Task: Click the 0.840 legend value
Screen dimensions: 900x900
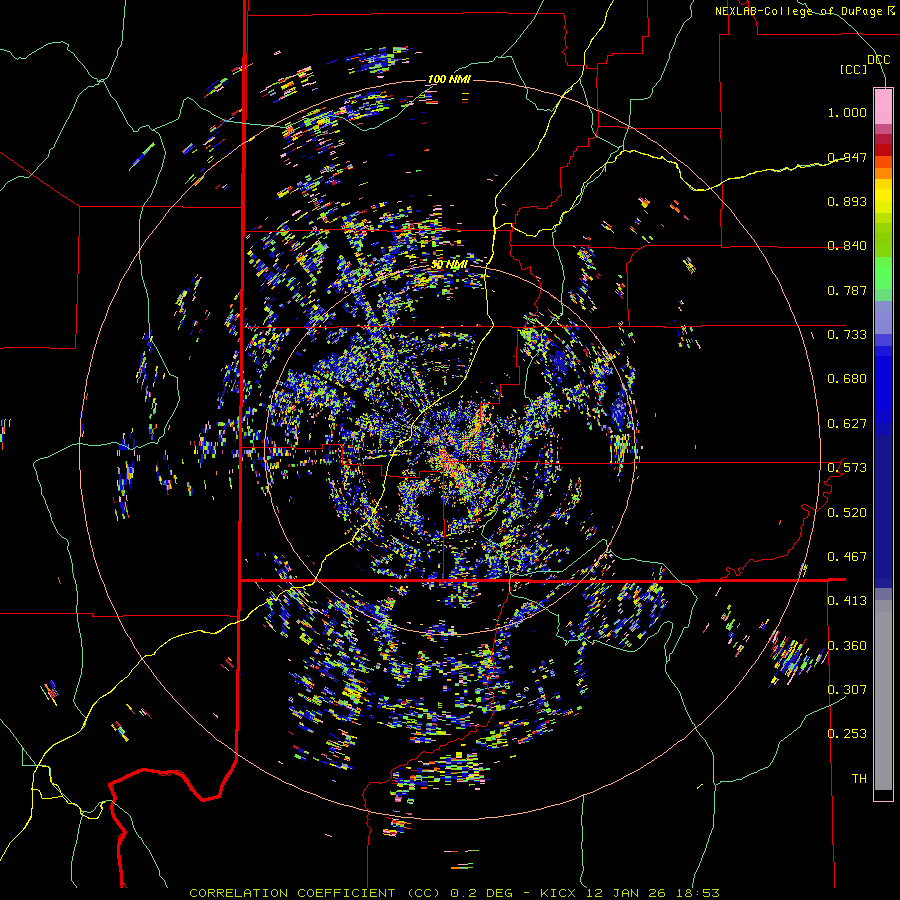Action: point(847,246)
